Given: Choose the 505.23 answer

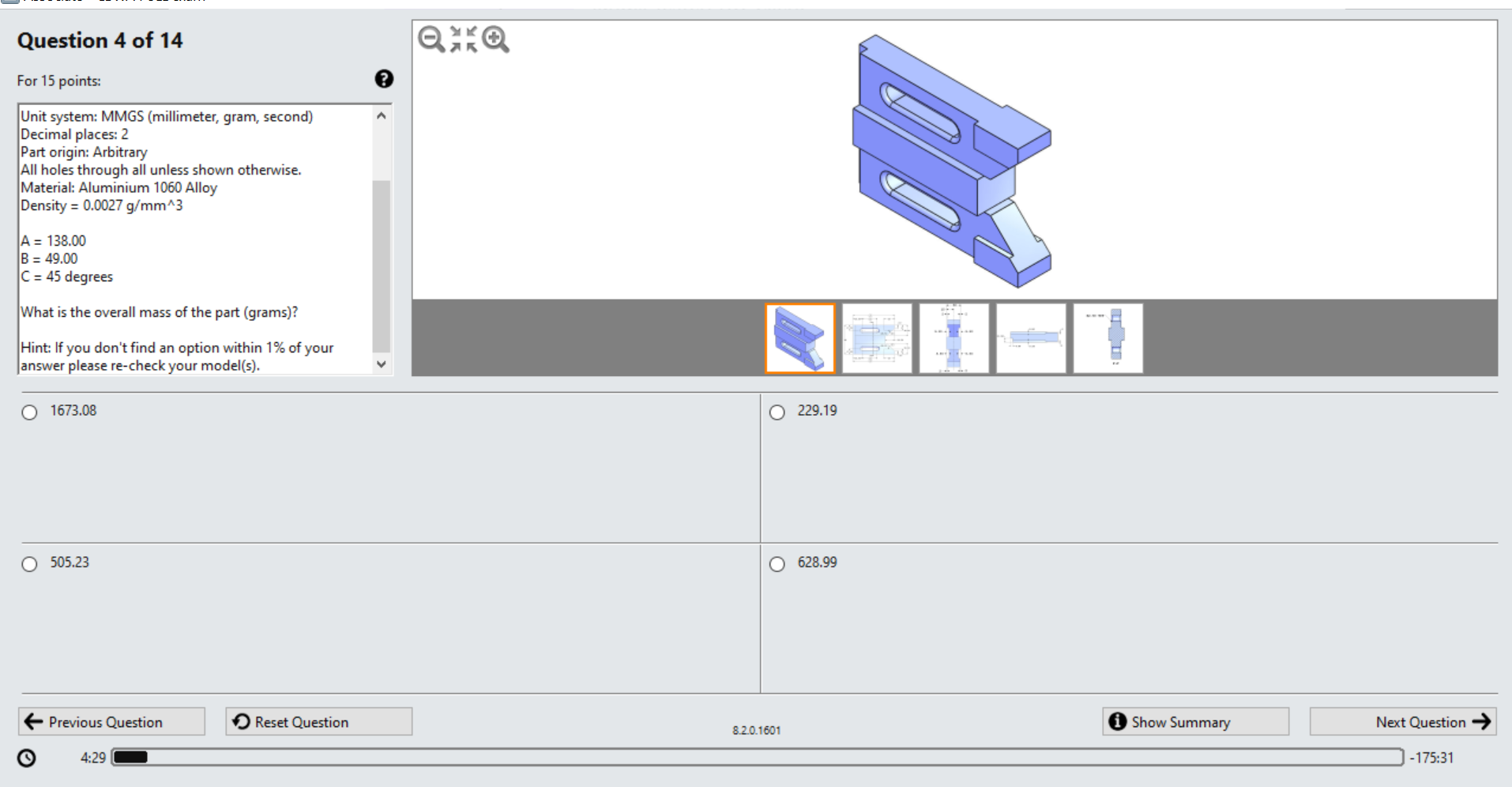Looking at the screenshot, I should [x=29, y=564].
